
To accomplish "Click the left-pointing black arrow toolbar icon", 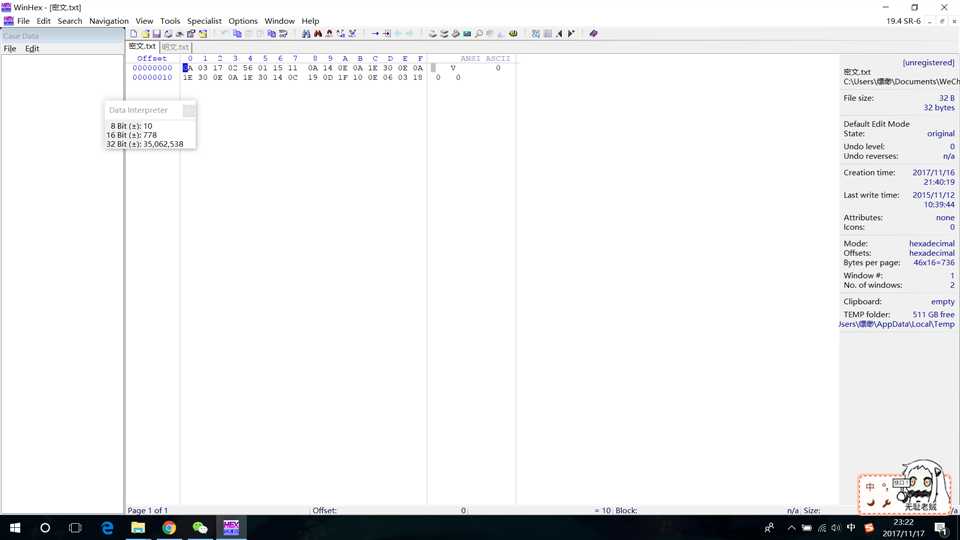I will point(559,34).
